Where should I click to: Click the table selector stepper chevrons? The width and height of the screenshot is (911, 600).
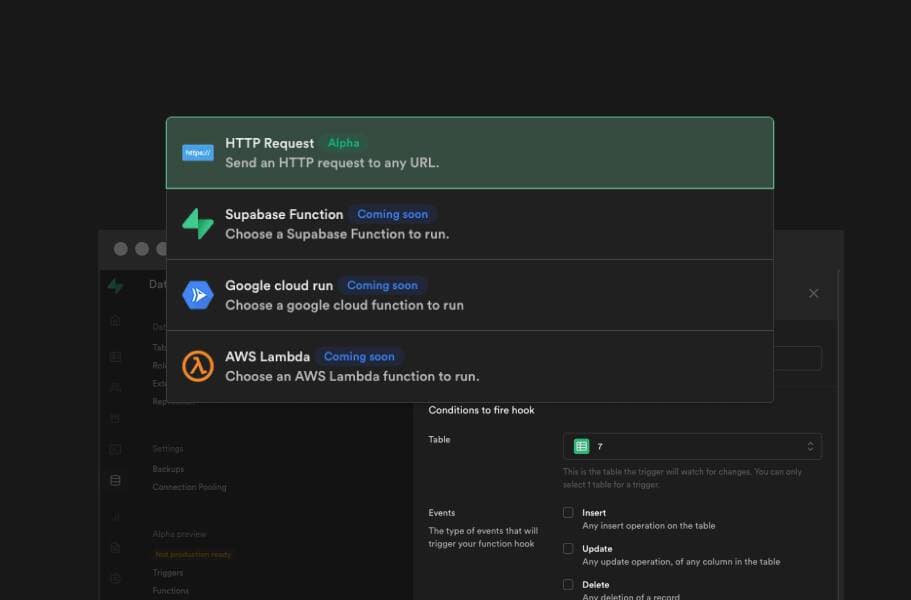tap(809, 445)
